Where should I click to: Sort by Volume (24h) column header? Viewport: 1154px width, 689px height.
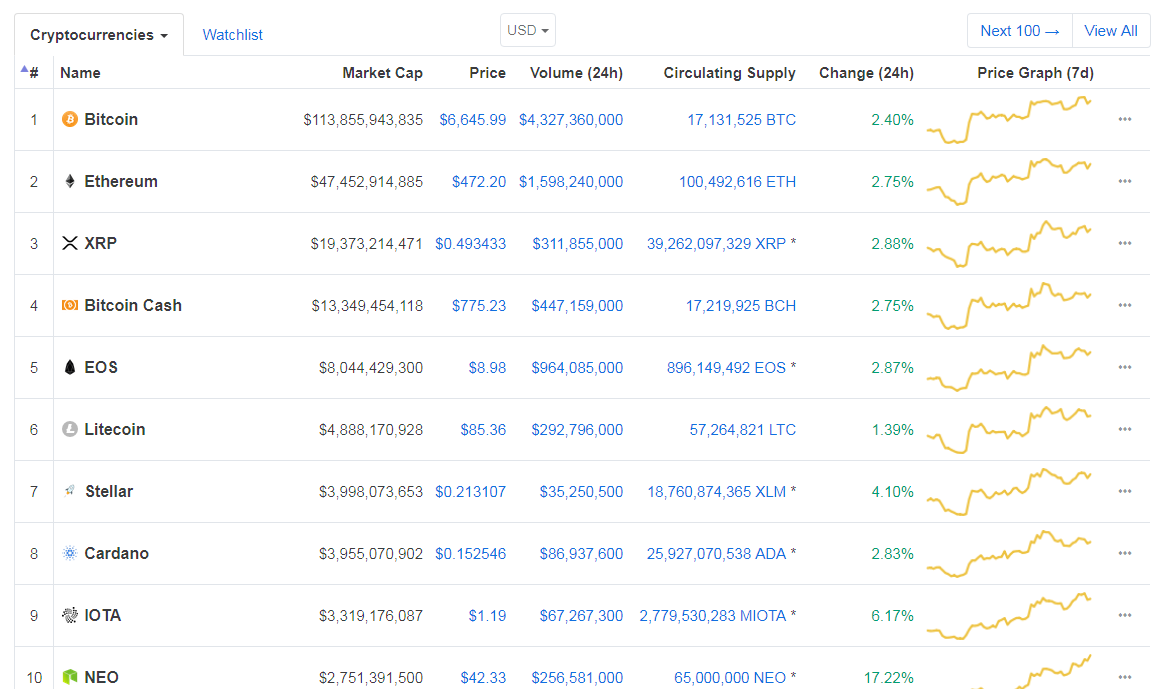pos(576,73)
